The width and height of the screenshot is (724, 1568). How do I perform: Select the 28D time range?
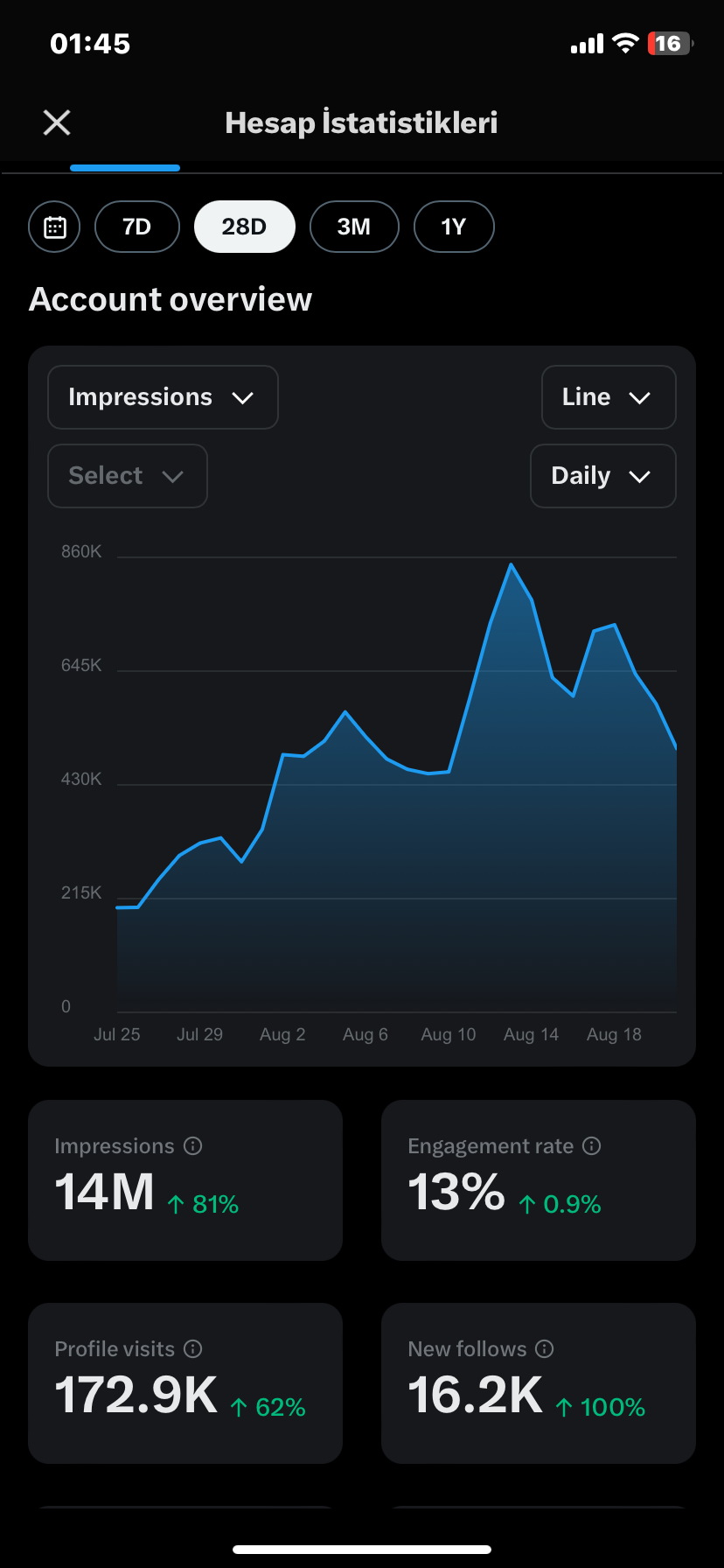point(245,227)
